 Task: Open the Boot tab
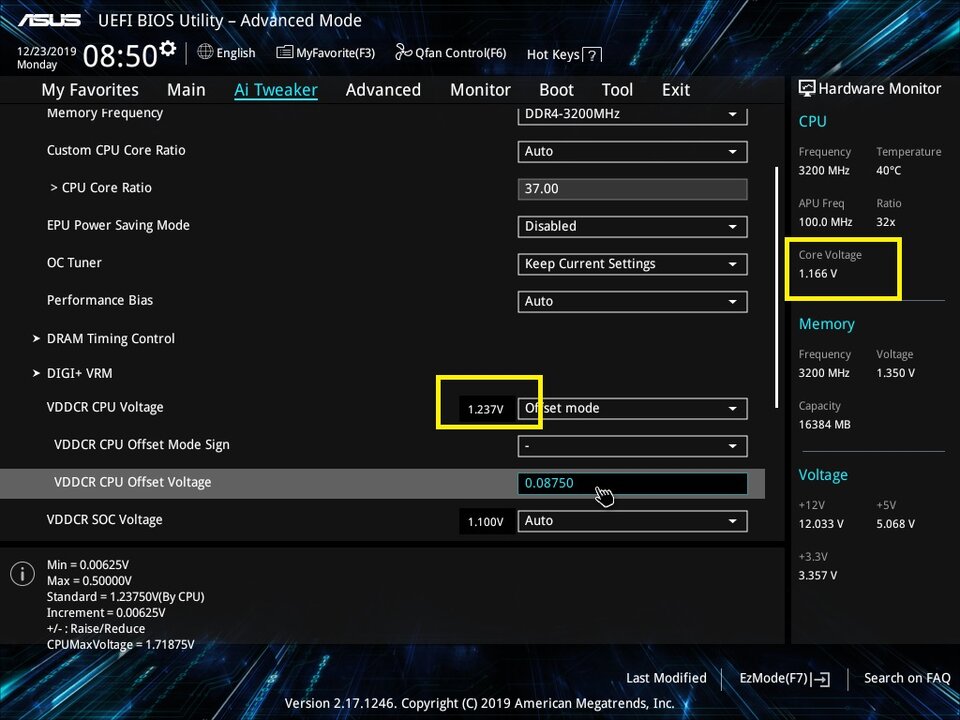556,90
